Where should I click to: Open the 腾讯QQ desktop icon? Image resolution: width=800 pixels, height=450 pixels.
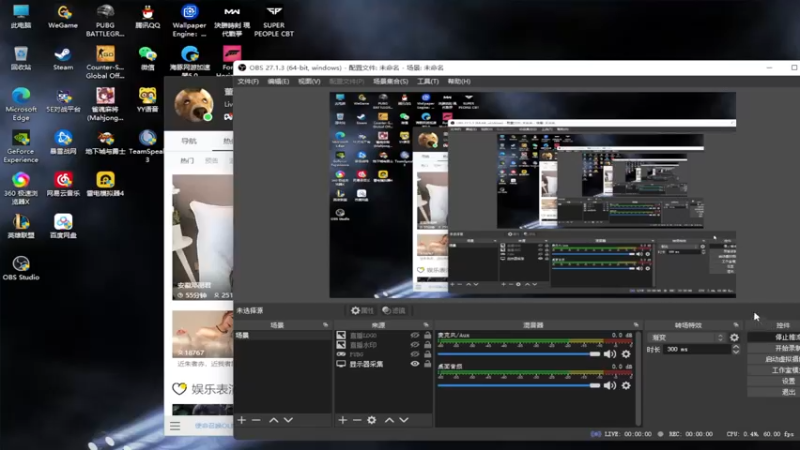[x=147, y=16]
